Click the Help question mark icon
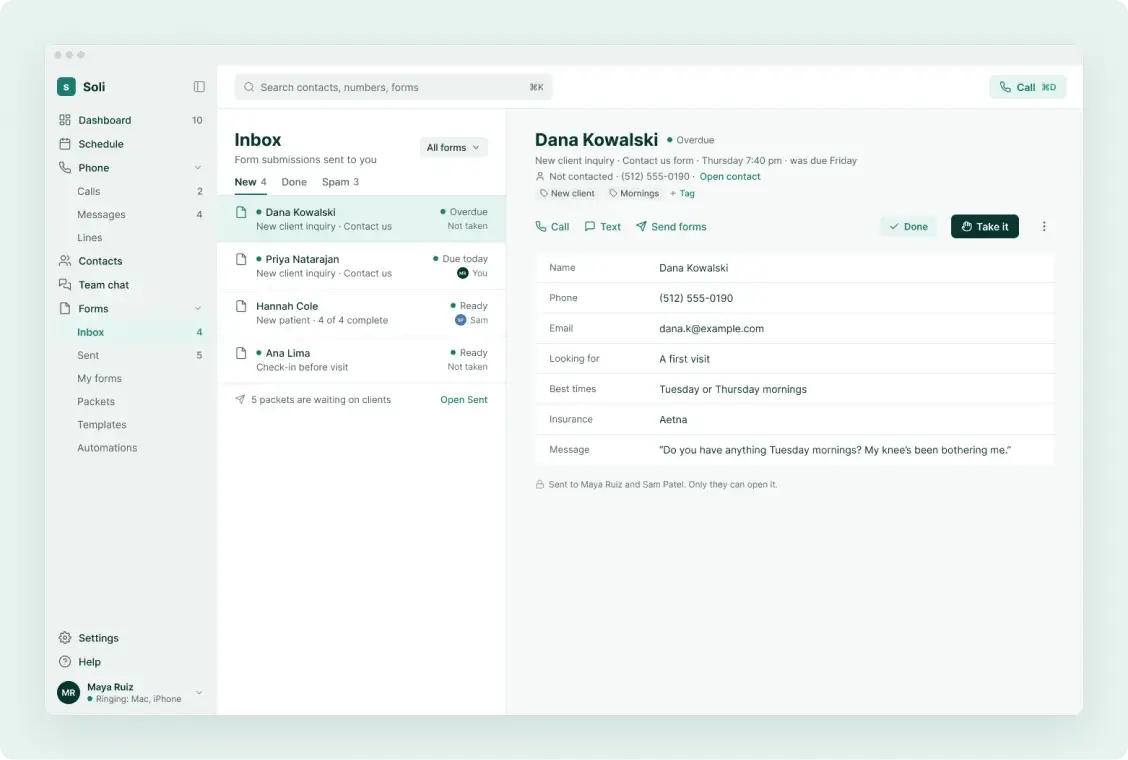 coord(65,661)
